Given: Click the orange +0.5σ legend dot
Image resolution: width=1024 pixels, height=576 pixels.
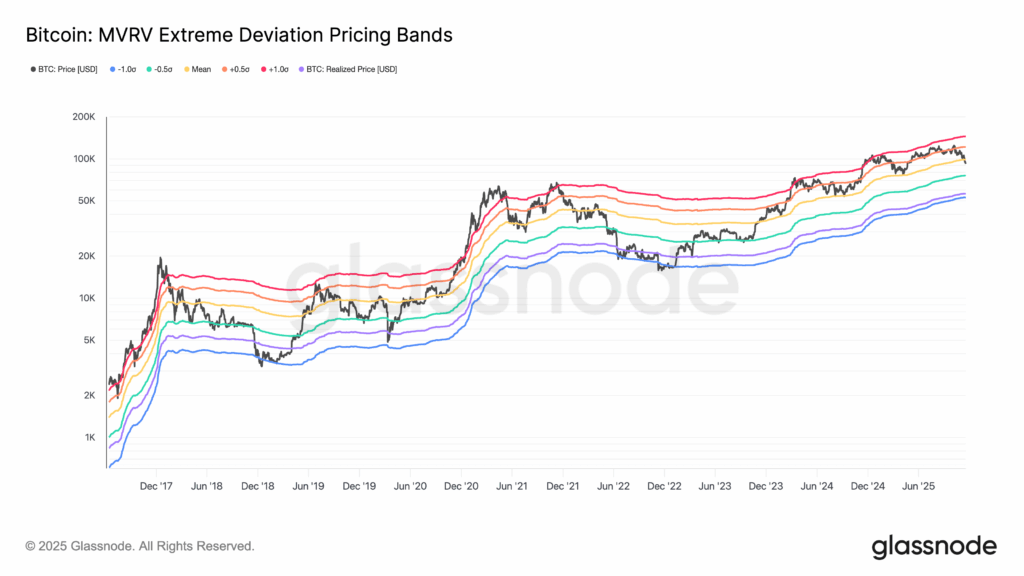Looking at the screenshot, I should (x=224, y=69).
